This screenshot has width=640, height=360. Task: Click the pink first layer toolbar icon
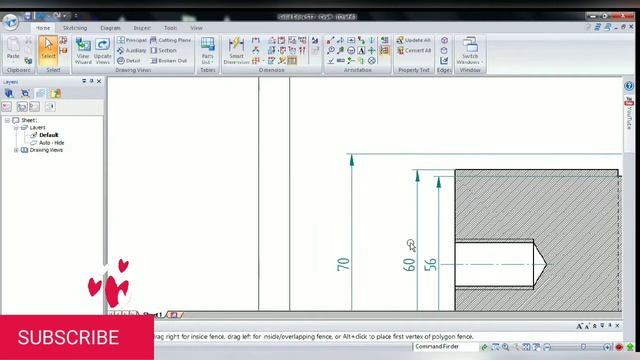tap(7, 107)
